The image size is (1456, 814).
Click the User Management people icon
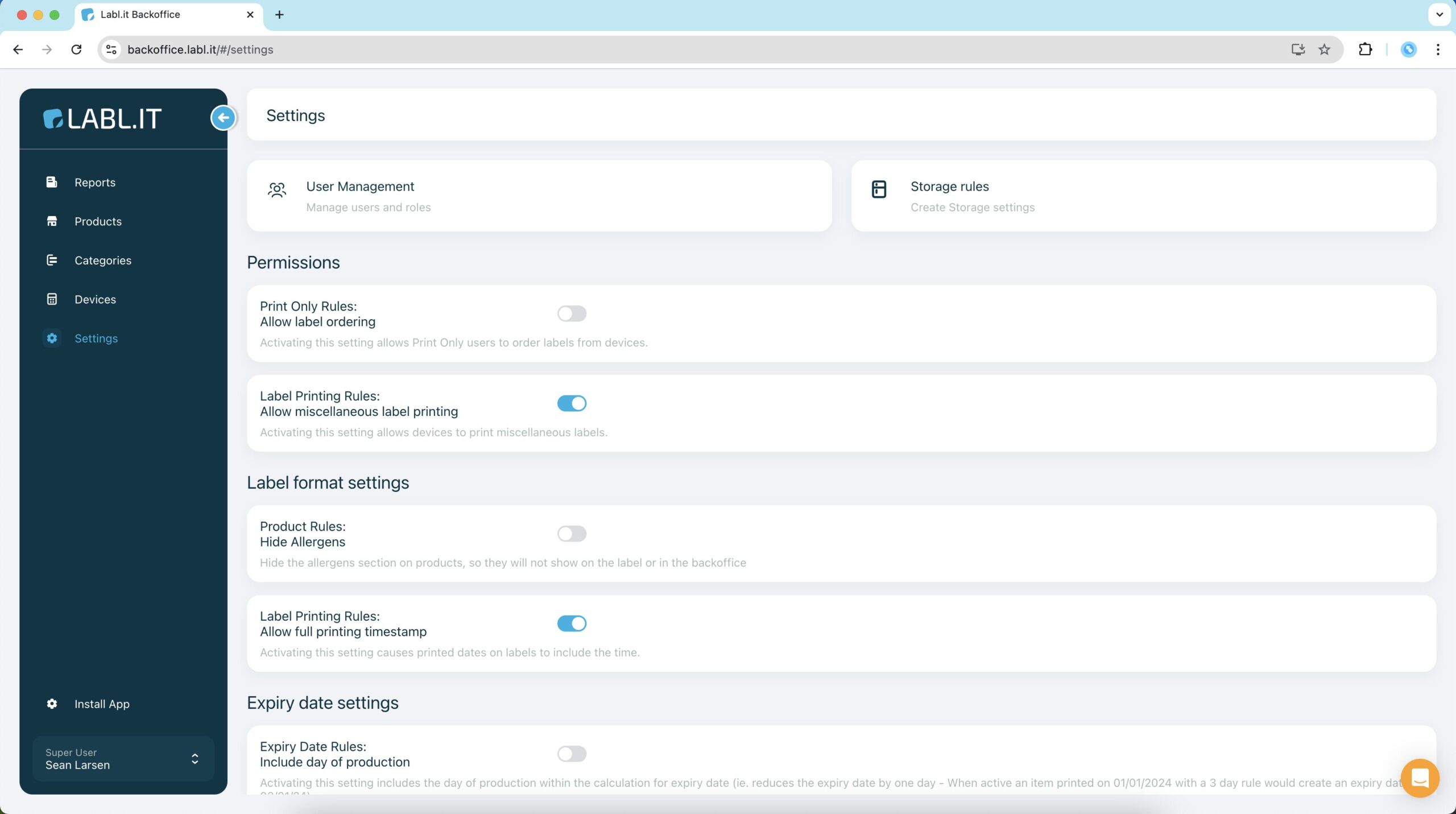click(277, 189)
